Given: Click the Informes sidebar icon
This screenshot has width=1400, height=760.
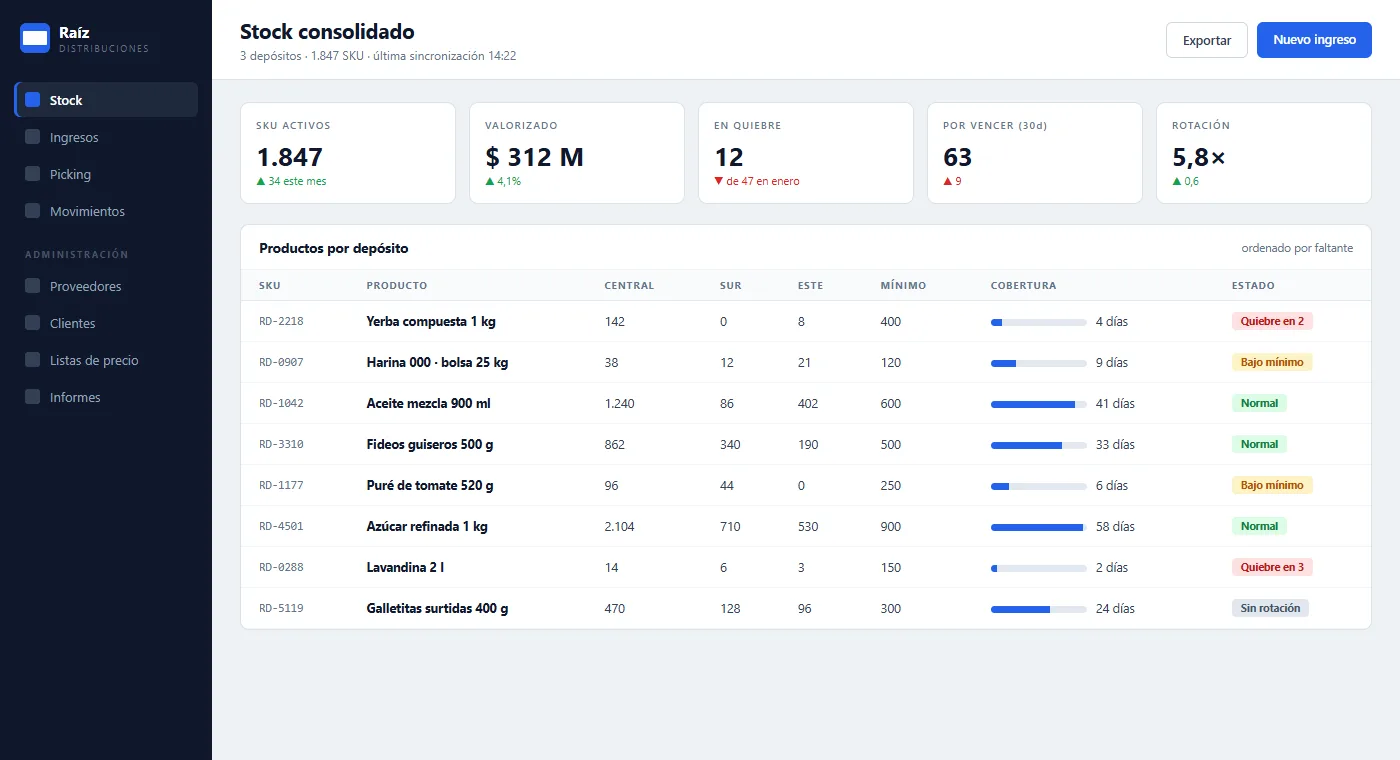Looking at the screenshot, I should [32, 397].
